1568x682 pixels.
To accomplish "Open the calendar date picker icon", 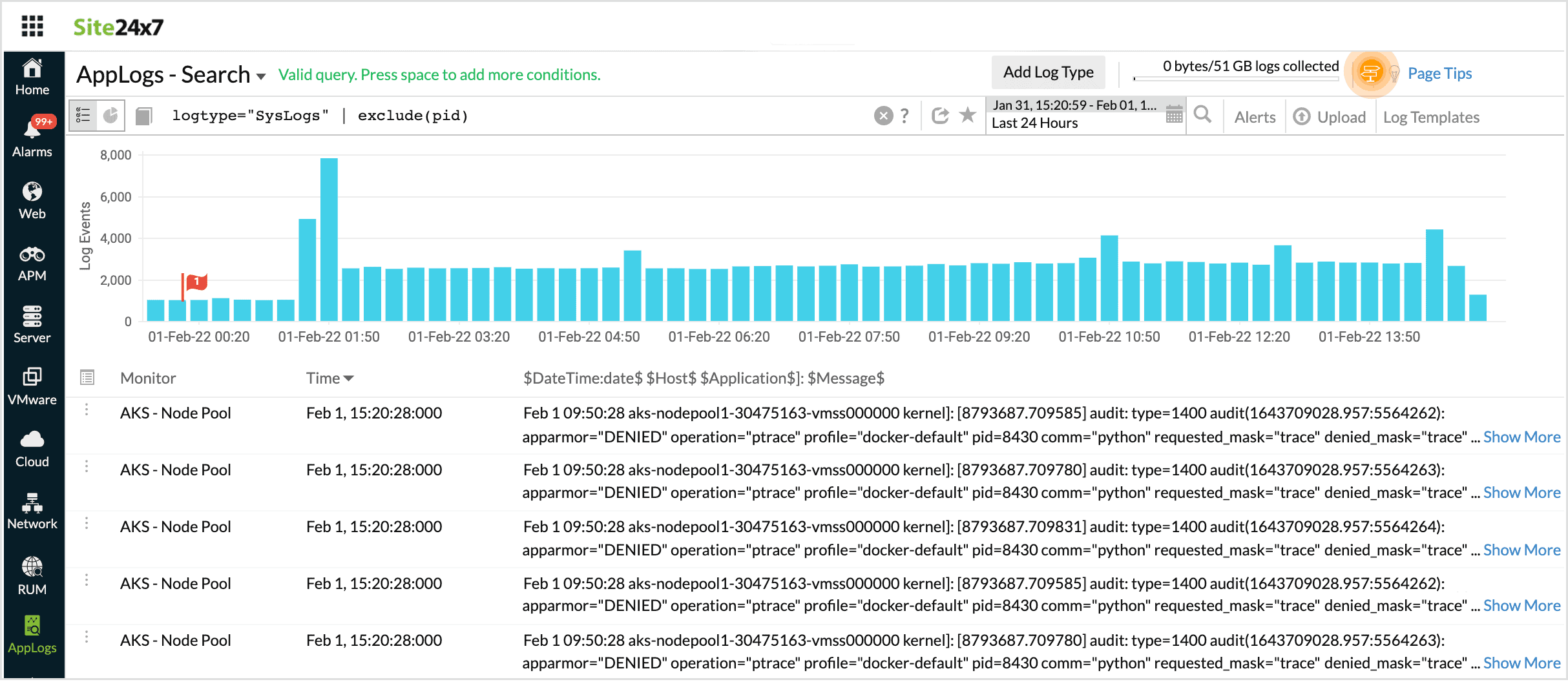I will pyautogui.click(x=1174, y=116).
